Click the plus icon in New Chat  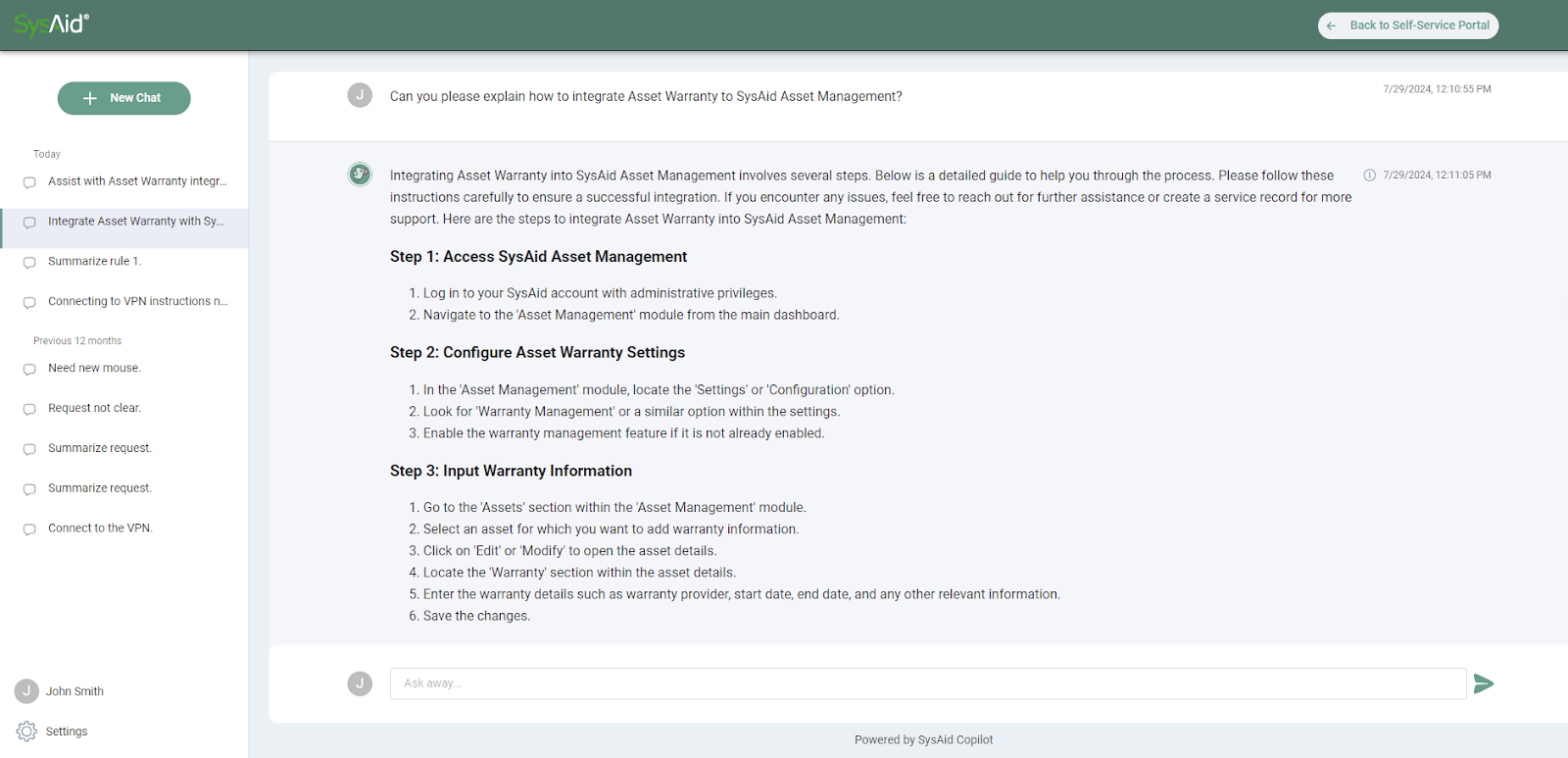[x=90, y=98]
